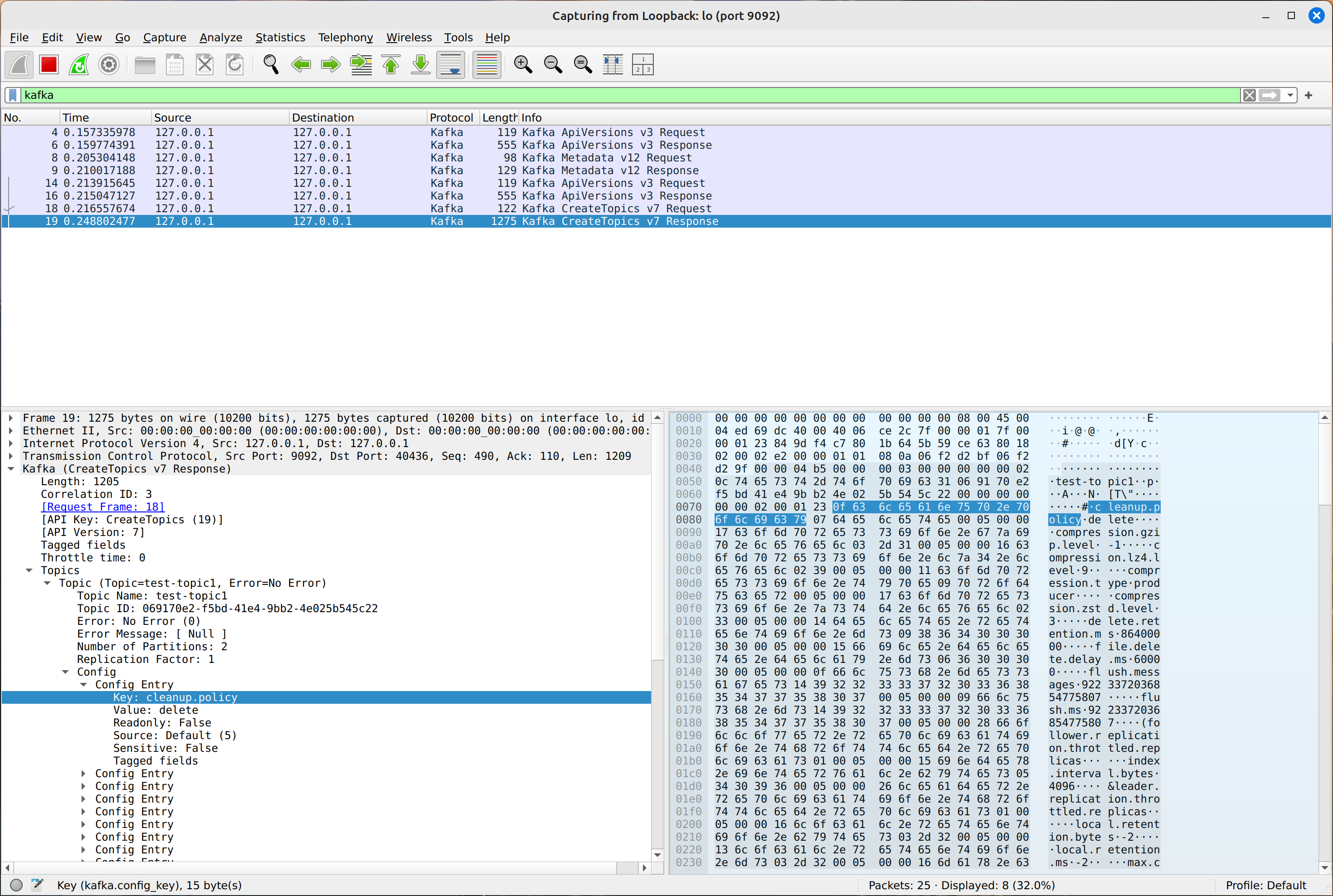This screenshot has height=896, width=1333.
Task: Jump to the last packet
Action: click(420, 64)
